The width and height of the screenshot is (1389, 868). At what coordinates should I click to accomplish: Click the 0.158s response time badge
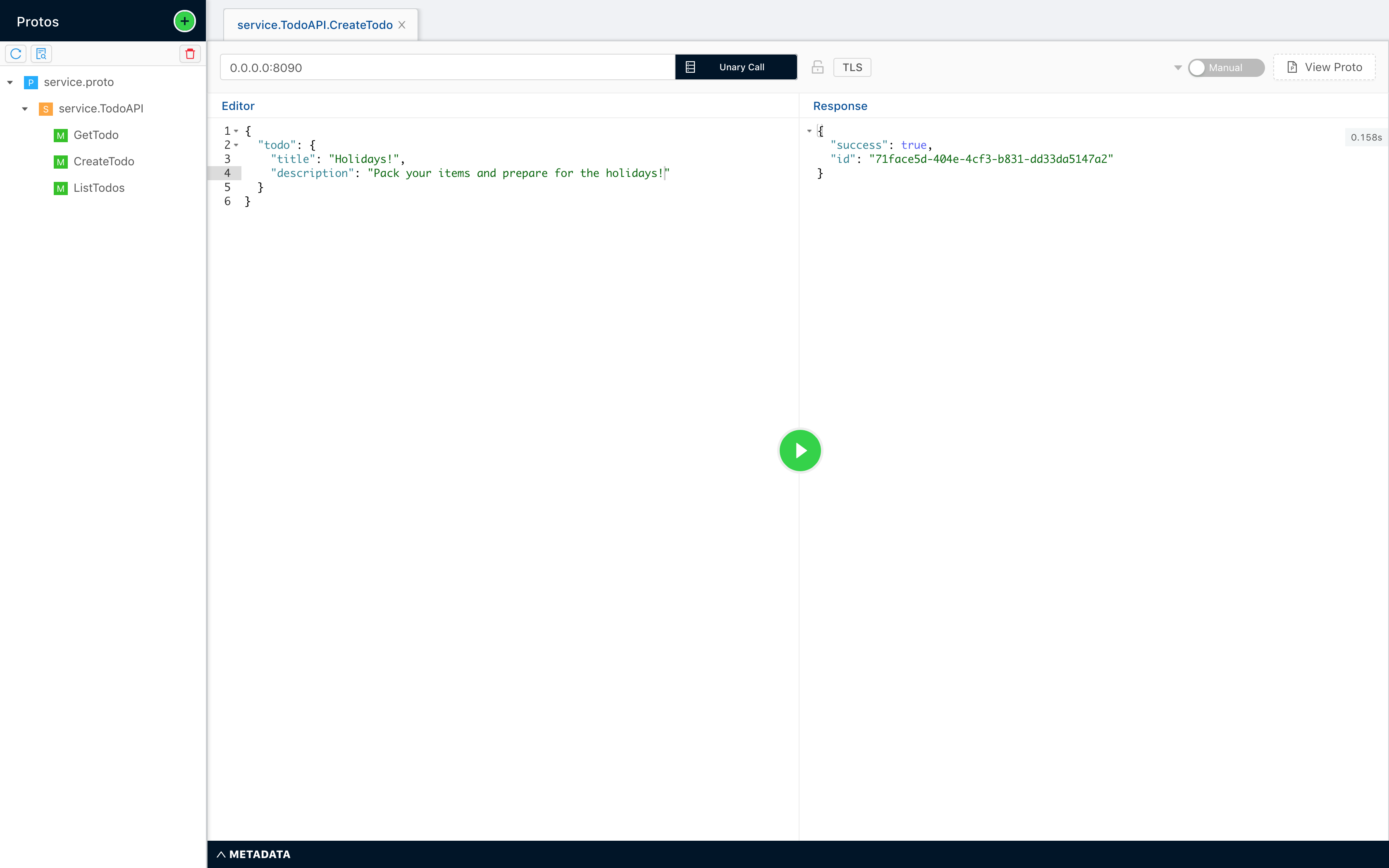1366,137
